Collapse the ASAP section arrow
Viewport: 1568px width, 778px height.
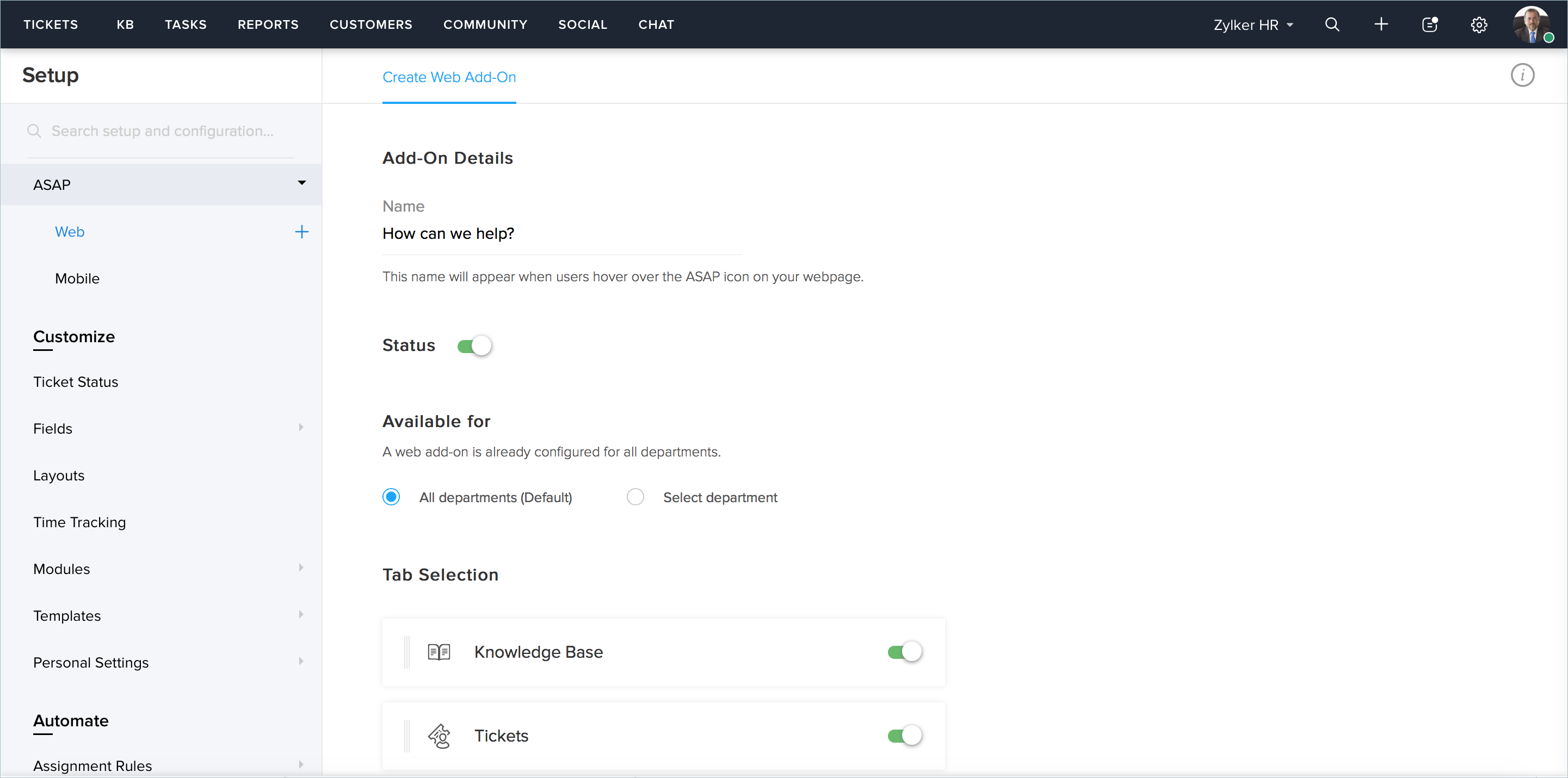point(301,183)
